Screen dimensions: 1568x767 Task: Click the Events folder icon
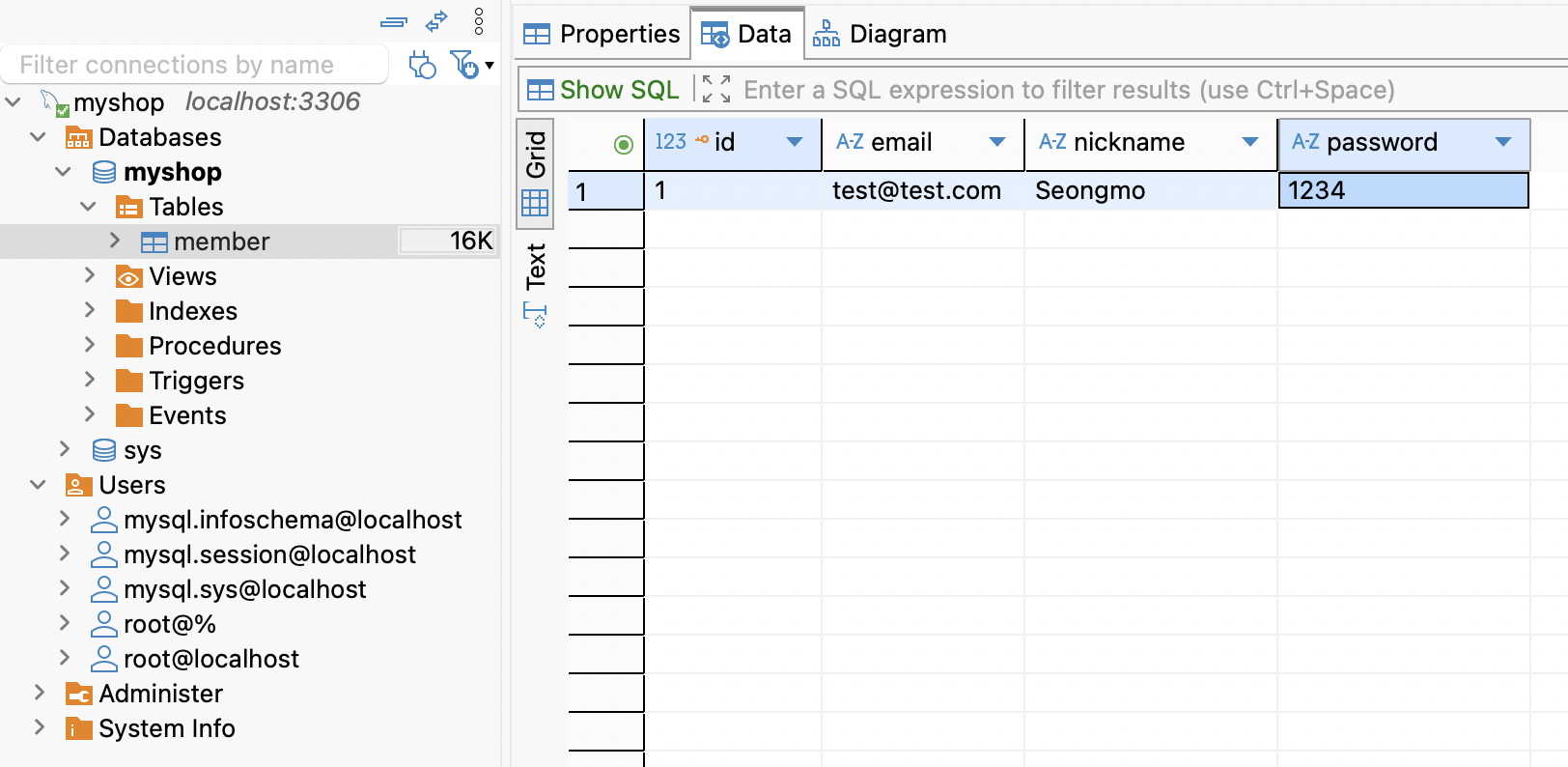pyautogui.click(x=129, y=416)
